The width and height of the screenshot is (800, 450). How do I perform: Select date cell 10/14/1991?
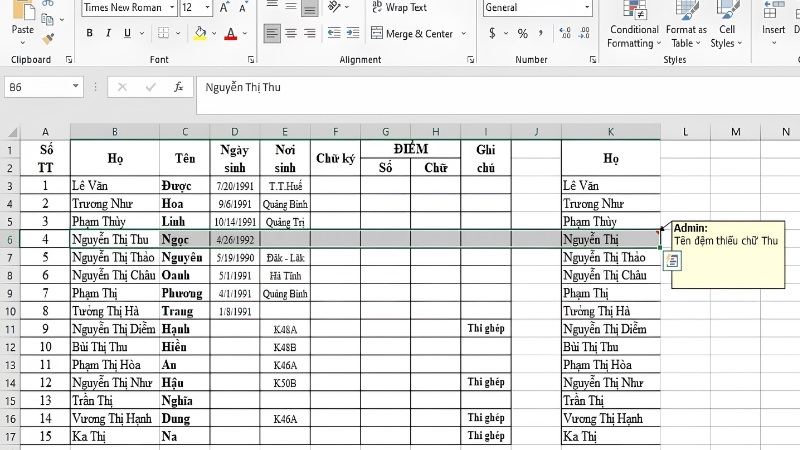pos(235,222)
